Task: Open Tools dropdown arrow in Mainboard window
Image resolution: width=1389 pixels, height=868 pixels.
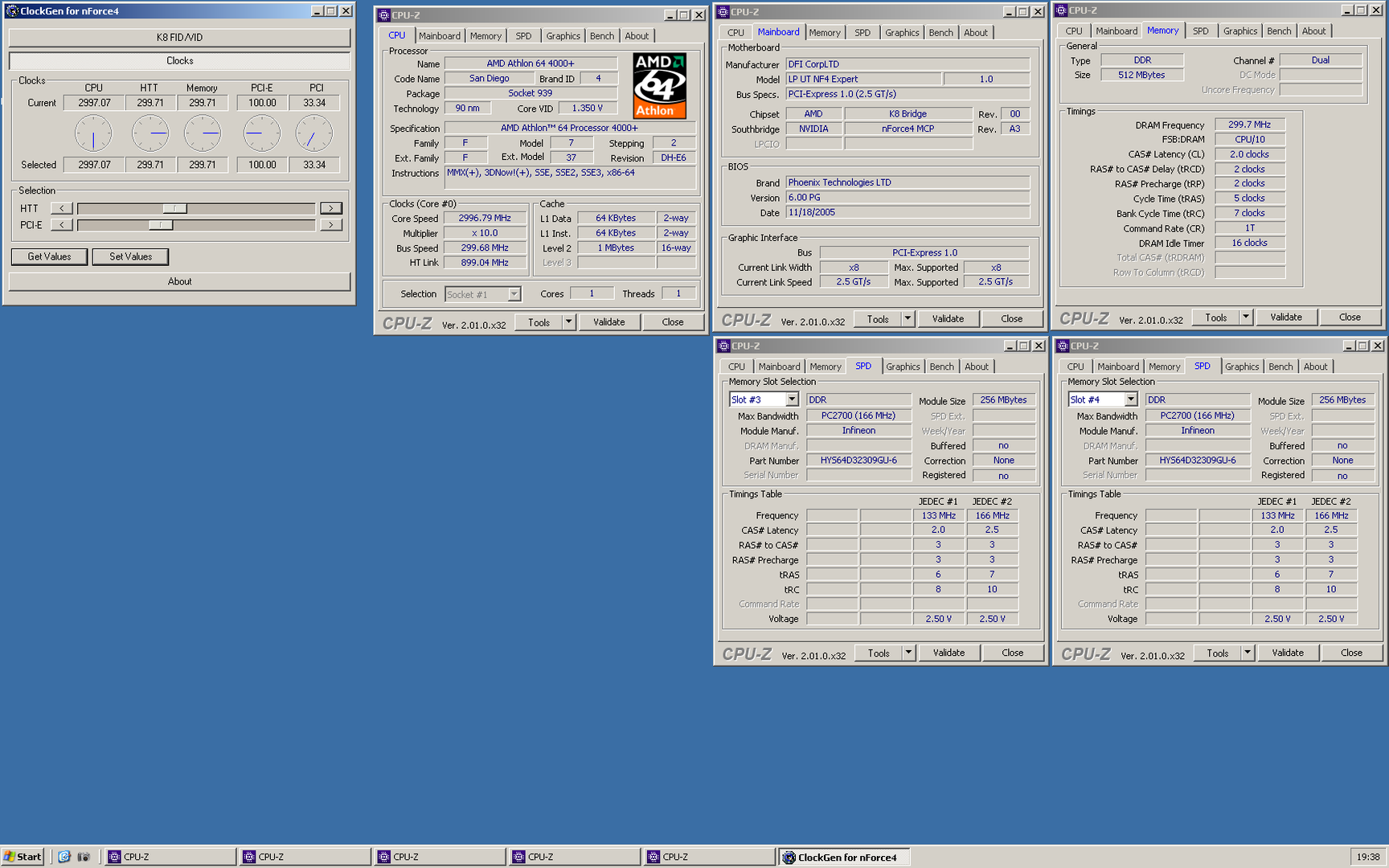Action: click(x=908, y=319)
